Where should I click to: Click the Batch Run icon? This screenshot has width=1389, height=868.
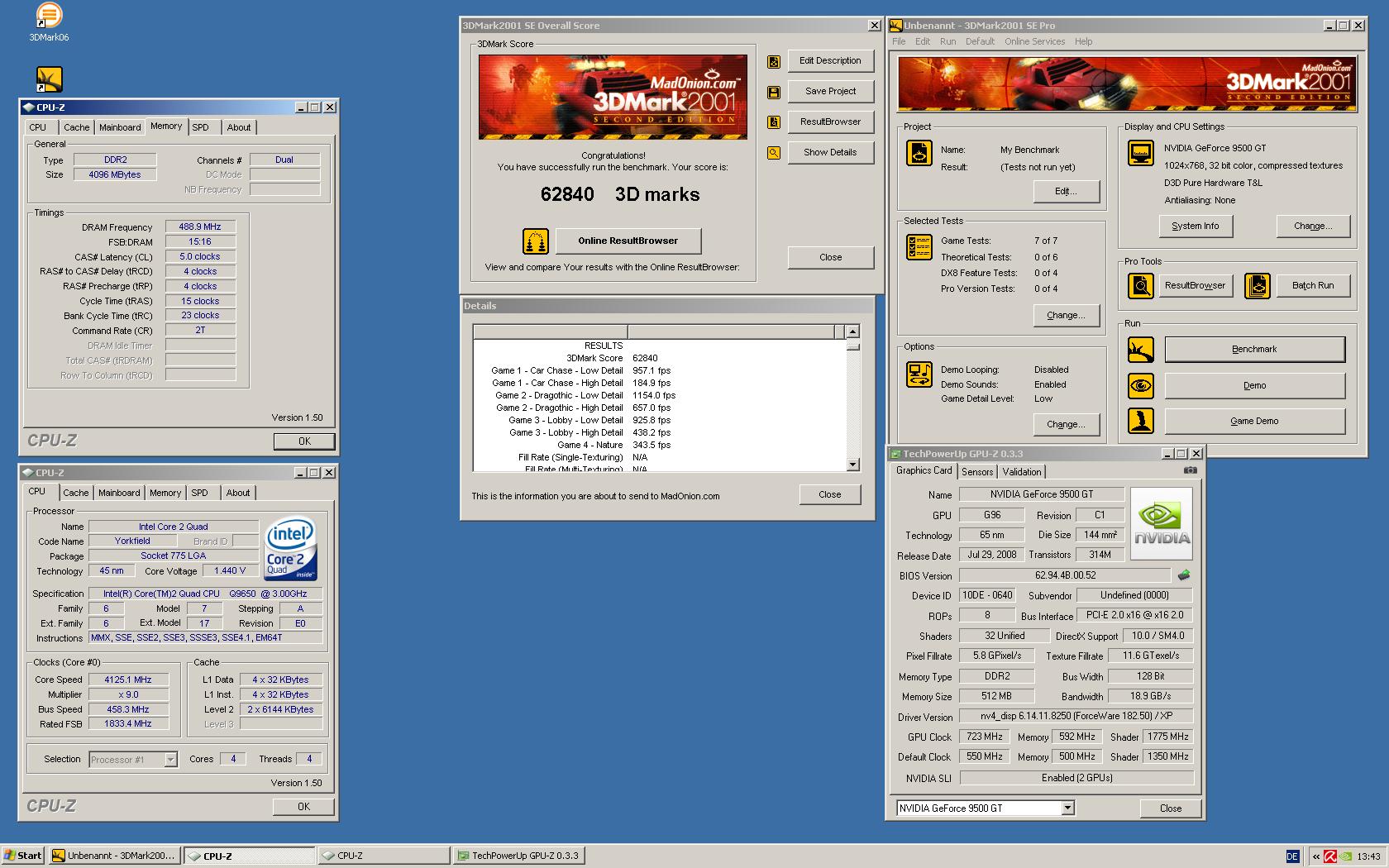click(1258, 286)
